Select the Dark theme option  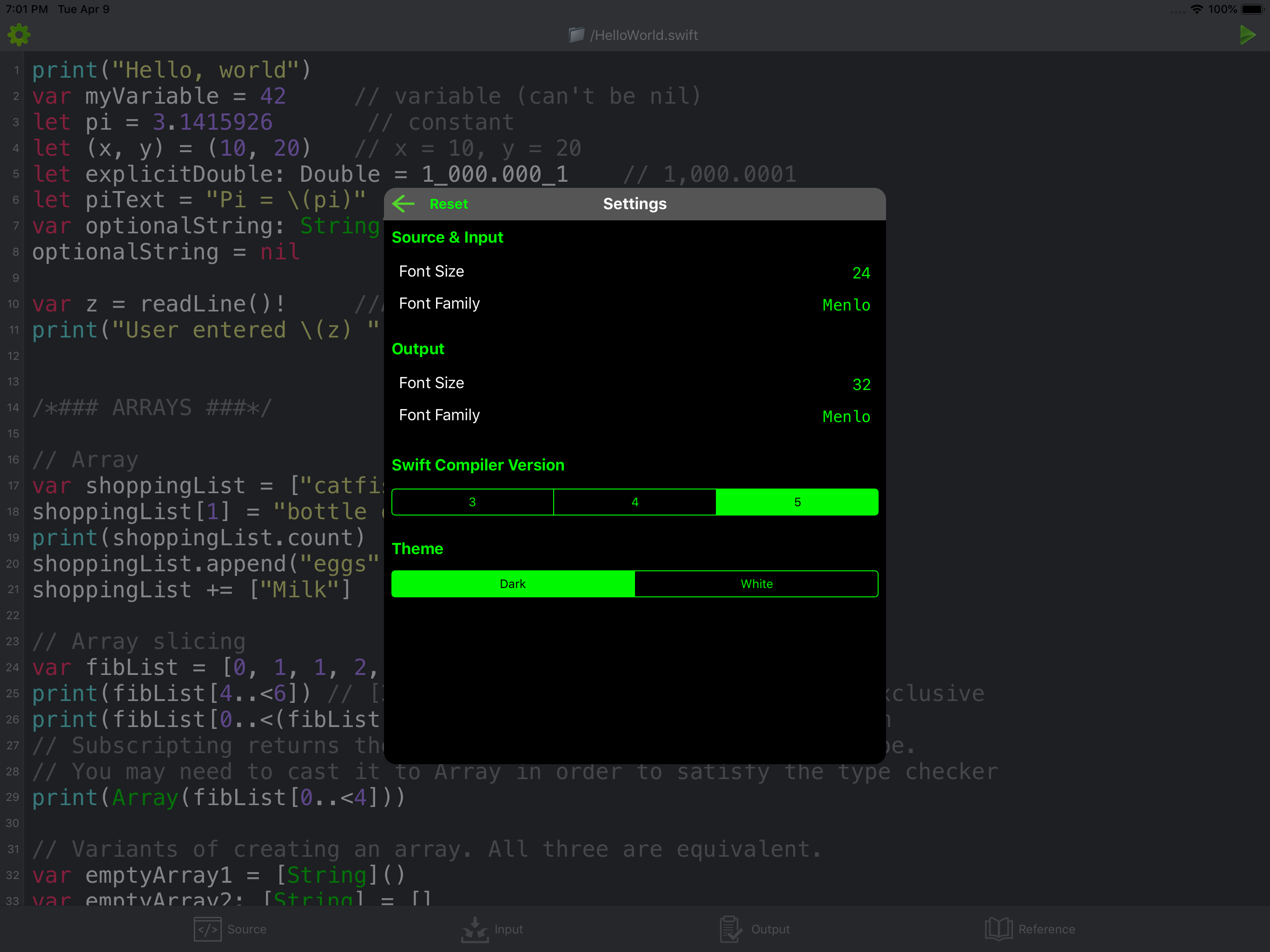click(513, 584)
